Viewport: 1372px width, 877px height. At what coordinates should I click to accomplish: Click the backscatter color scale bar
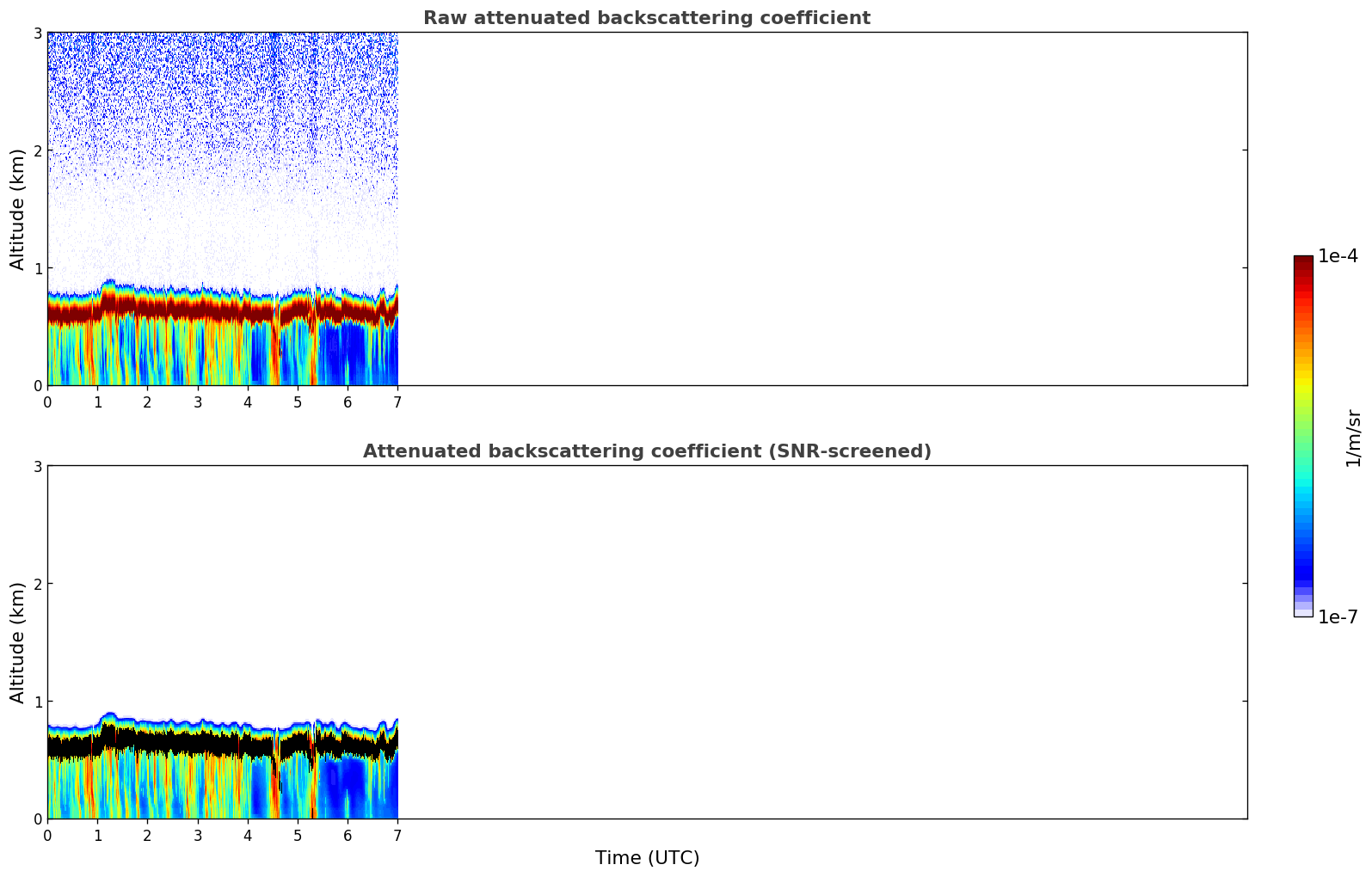[1303, 436]
